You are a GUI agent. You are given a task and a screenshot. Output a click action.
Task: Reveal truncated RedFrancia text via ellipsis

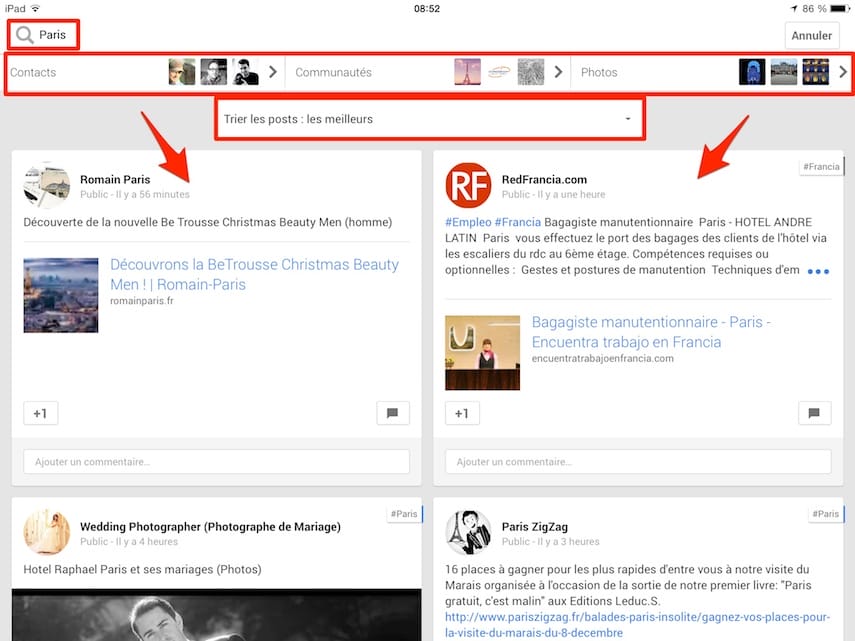pyautogui.click(x=818, y=270)
